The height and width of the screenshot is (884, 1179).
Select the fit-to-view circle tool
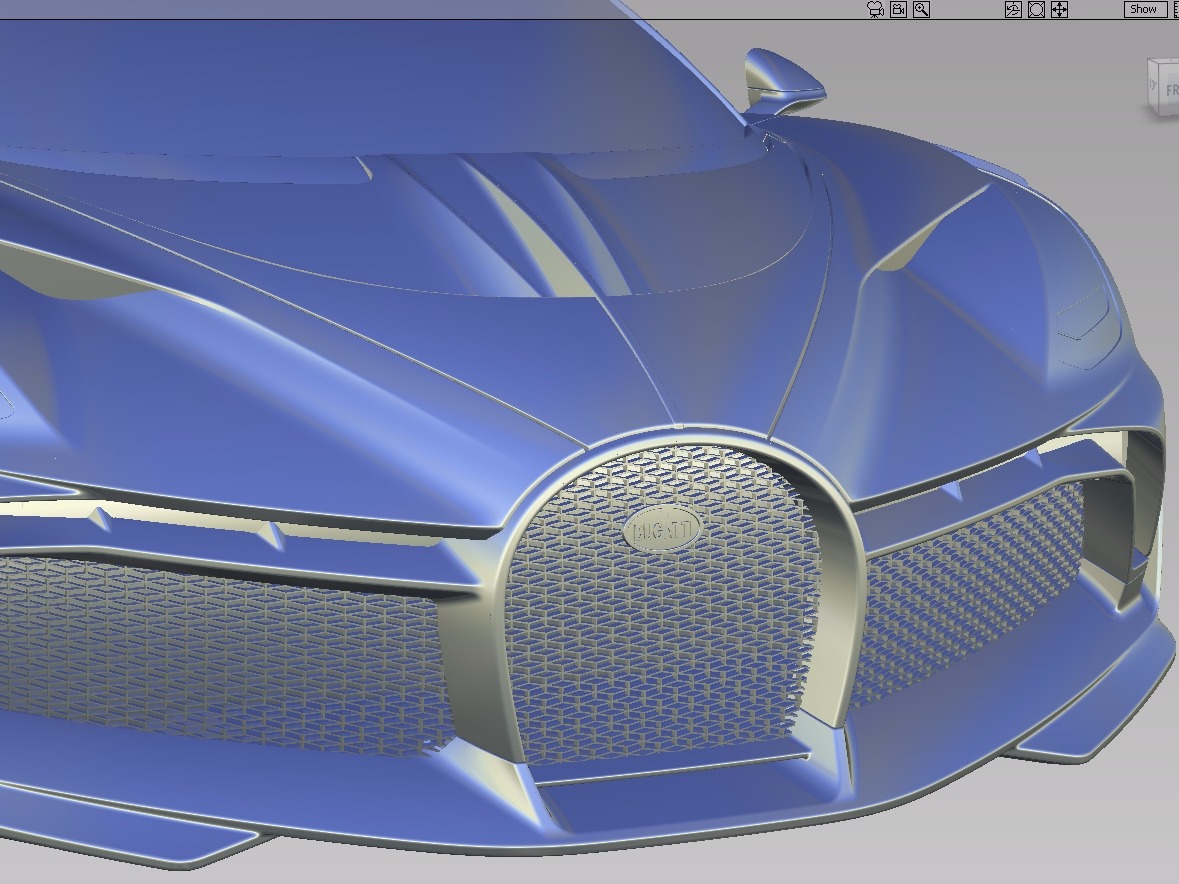(1034, 9)
